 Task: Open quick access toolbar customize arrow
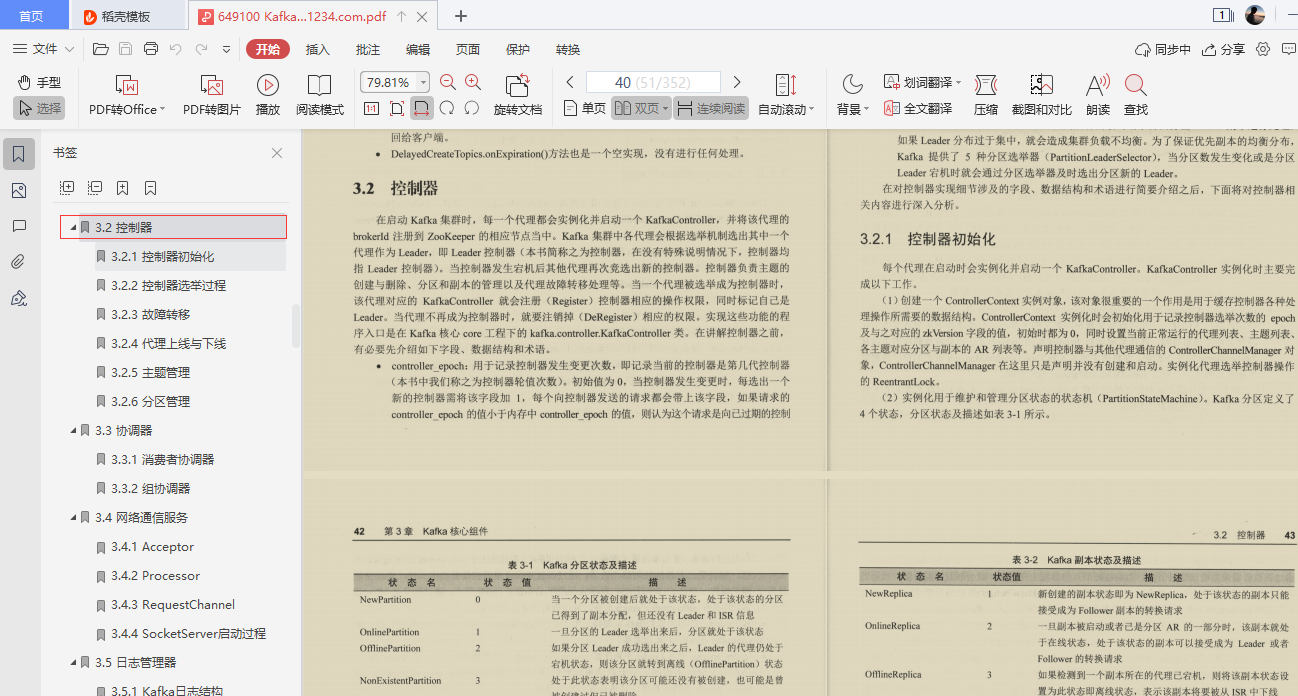[x=226, y=49]
